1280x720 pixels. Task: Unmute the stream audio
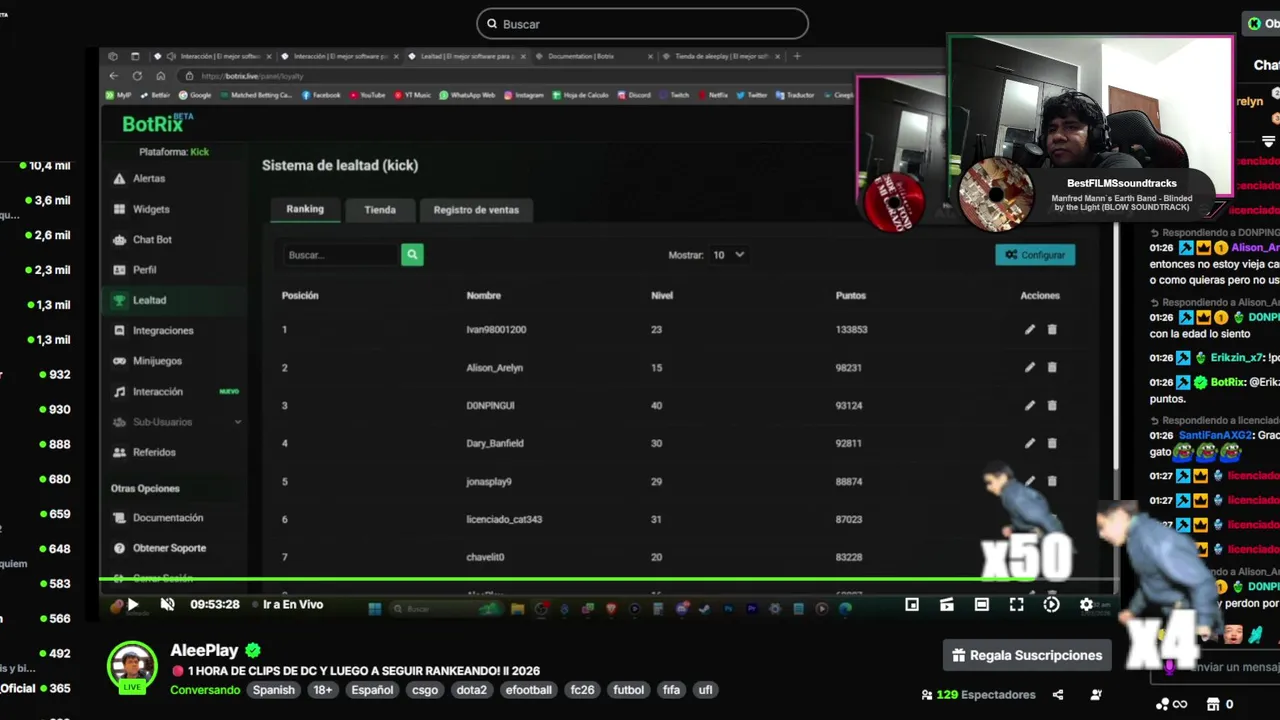(167, 605)
